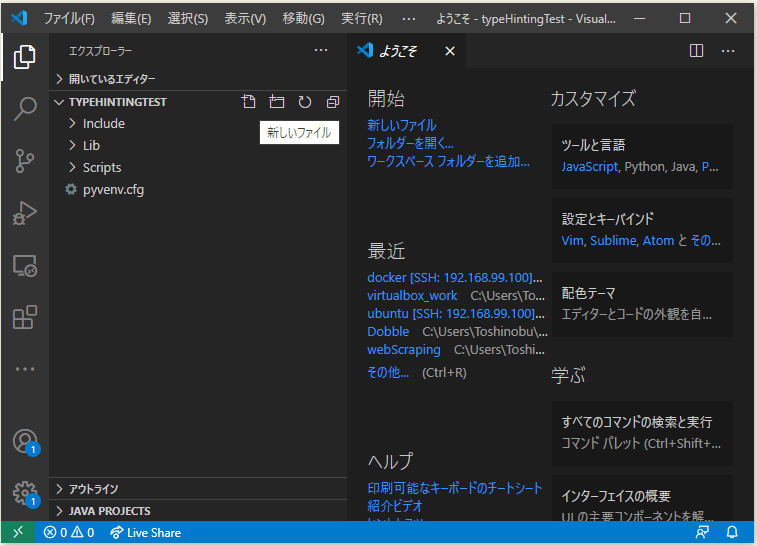Click the feedback icon in status bar
Viewport: 757px width, 546px height.
(x=702, y=532)
